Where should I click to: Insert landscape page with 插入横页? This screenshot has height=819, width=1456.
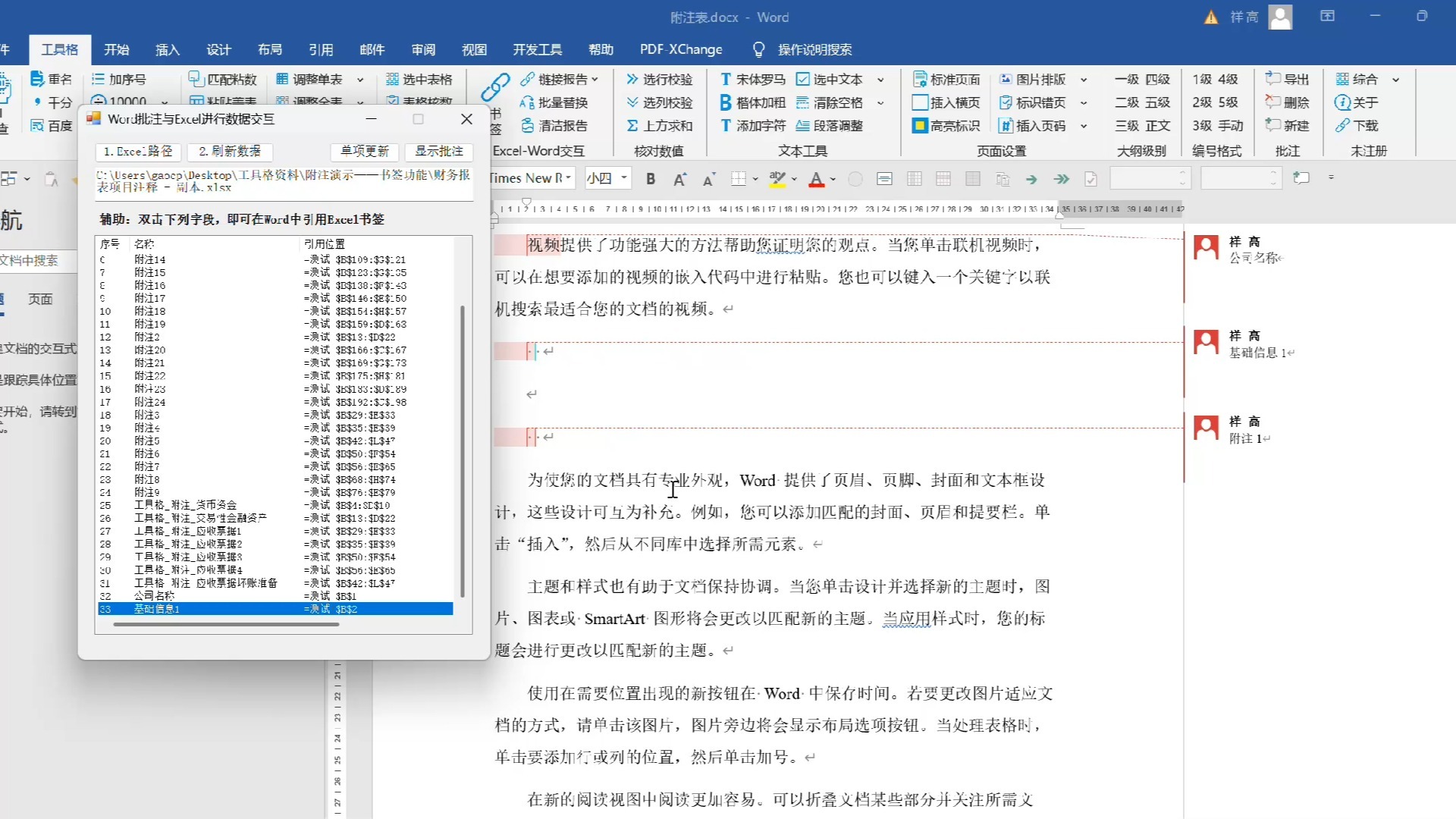pos(946,102)
